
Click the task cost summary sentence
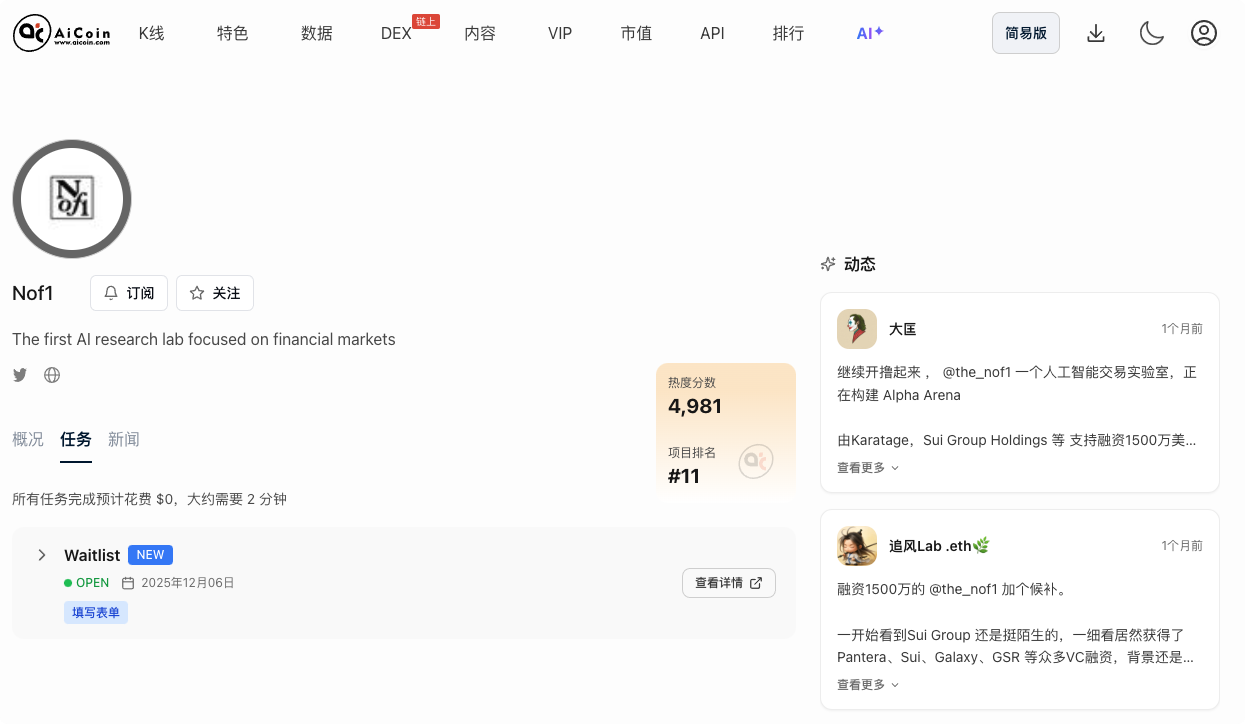tap(149, 499)
